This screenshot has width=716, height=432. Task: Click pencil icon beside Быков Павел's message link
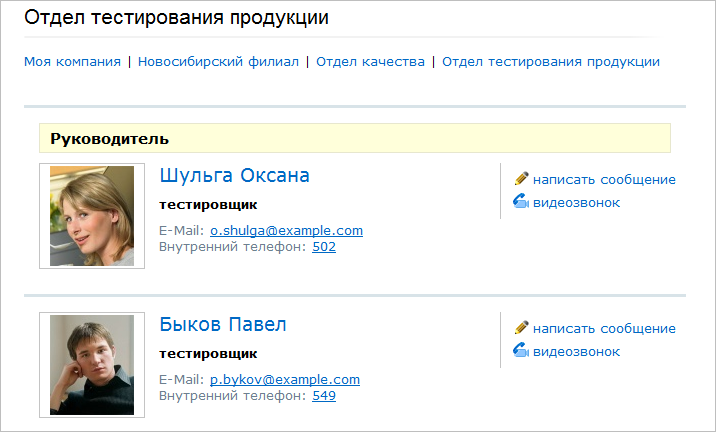[x=520, y=328]
